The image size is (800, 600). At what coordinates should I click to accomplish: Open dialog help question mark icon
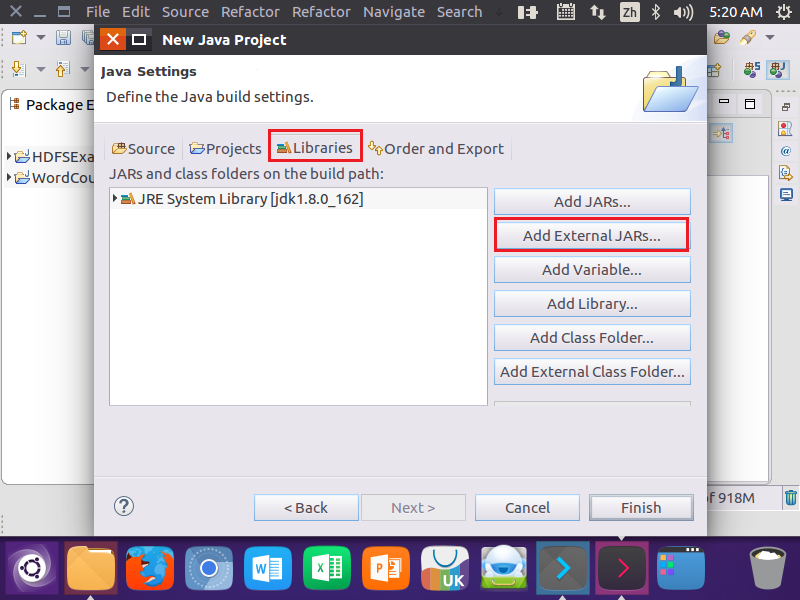(x=123, y=507)
